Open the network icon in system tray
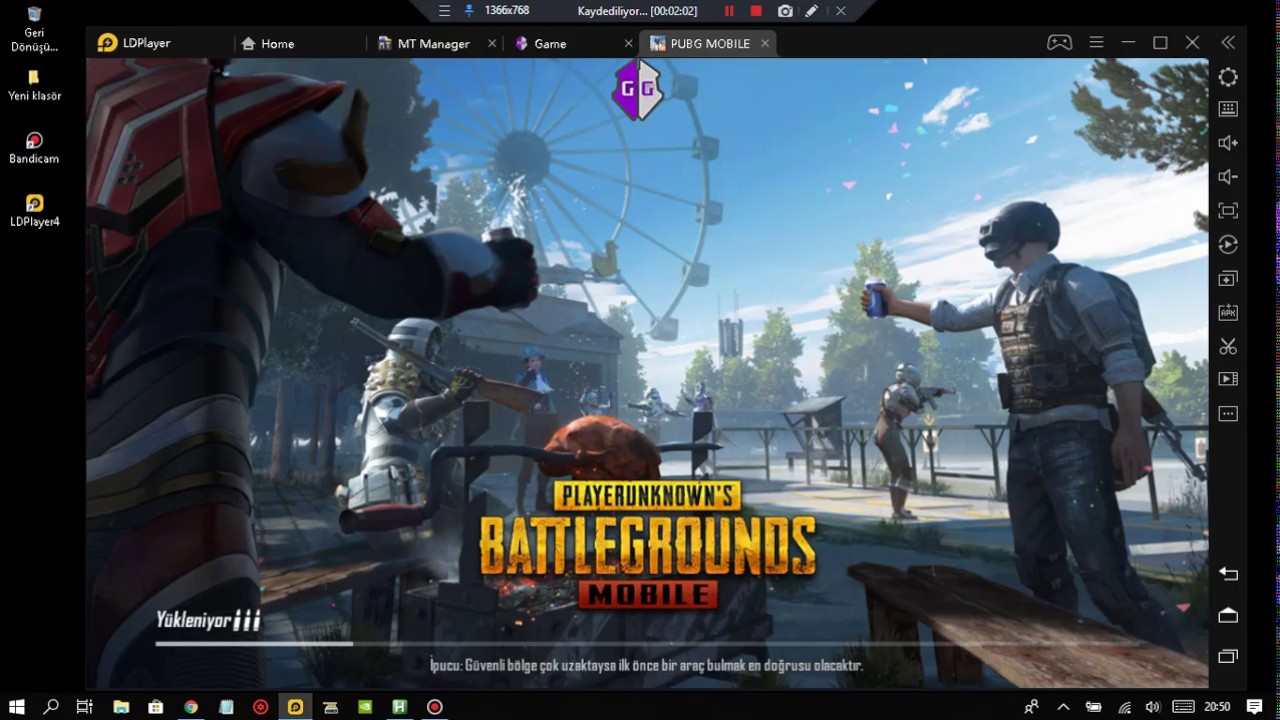This screenshot has width=1280, height=720. tap(1125, 707)
